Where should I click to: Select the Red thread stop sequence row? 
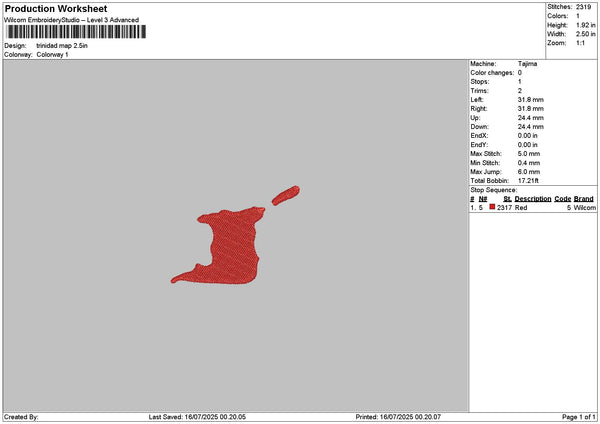click(x=533, y=207)
